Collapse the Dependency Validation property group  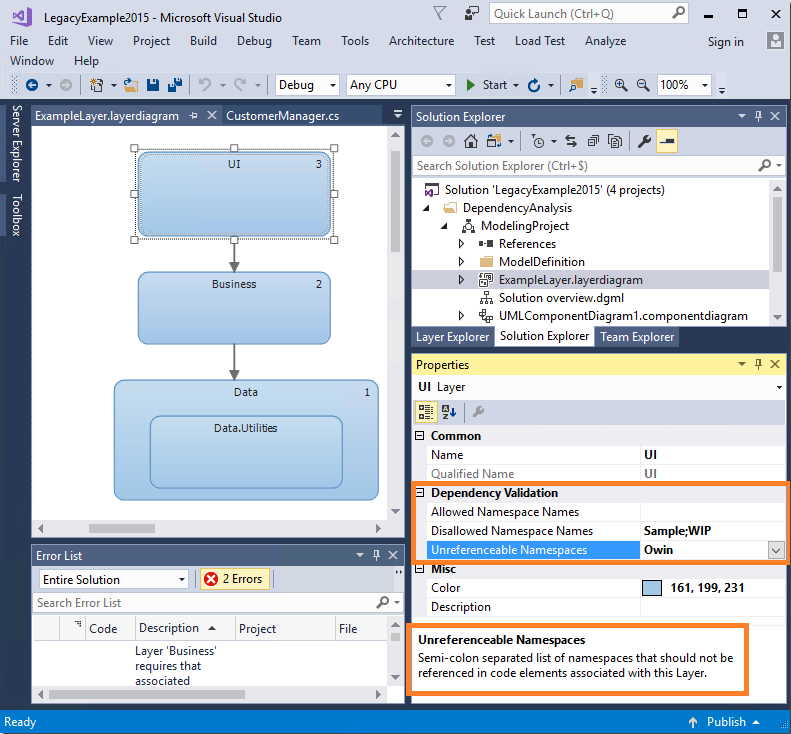tap(421, 493)
